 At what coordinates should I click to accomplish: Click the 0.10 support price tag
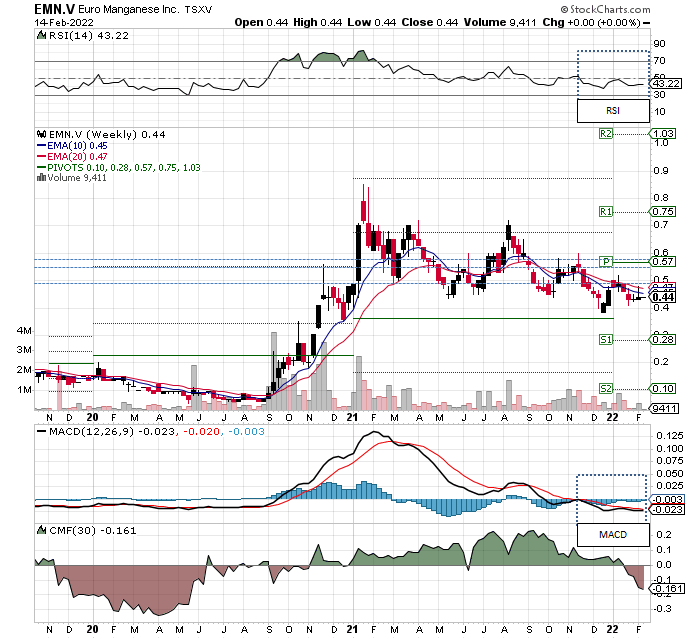coord(663,388)
